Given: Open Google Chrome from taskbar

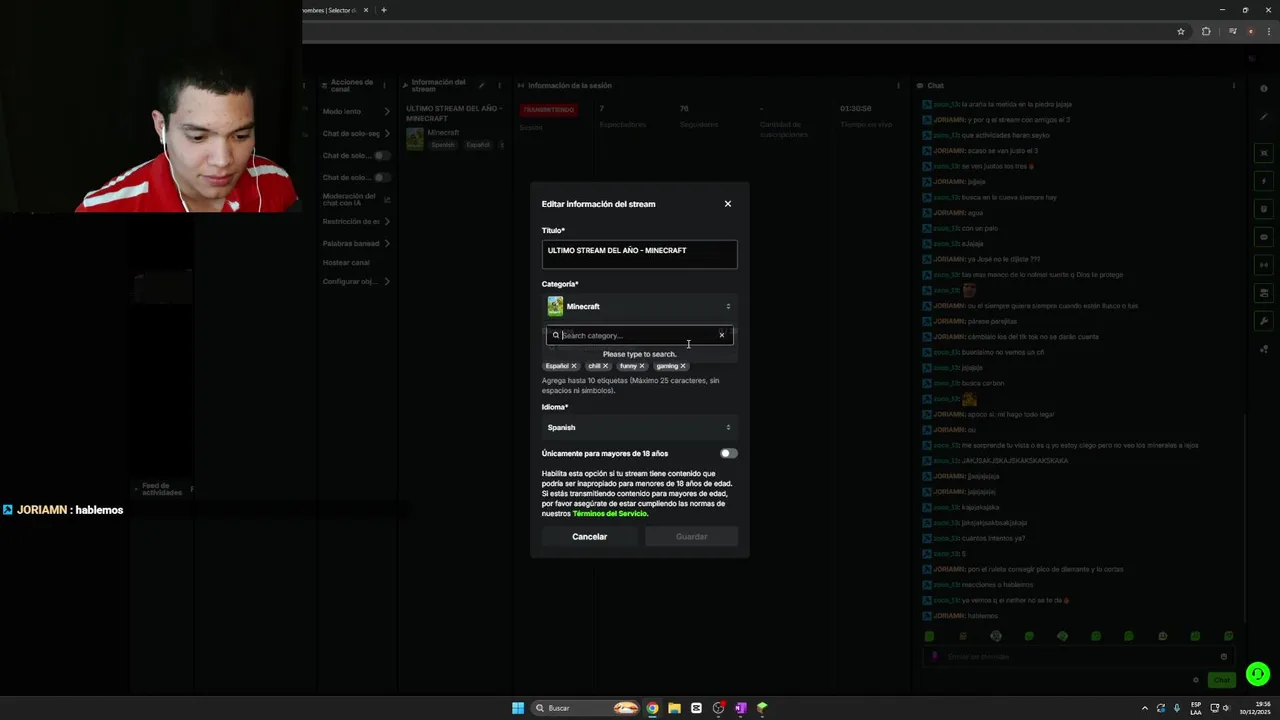Looking at the screenshot, I should 652,708.
